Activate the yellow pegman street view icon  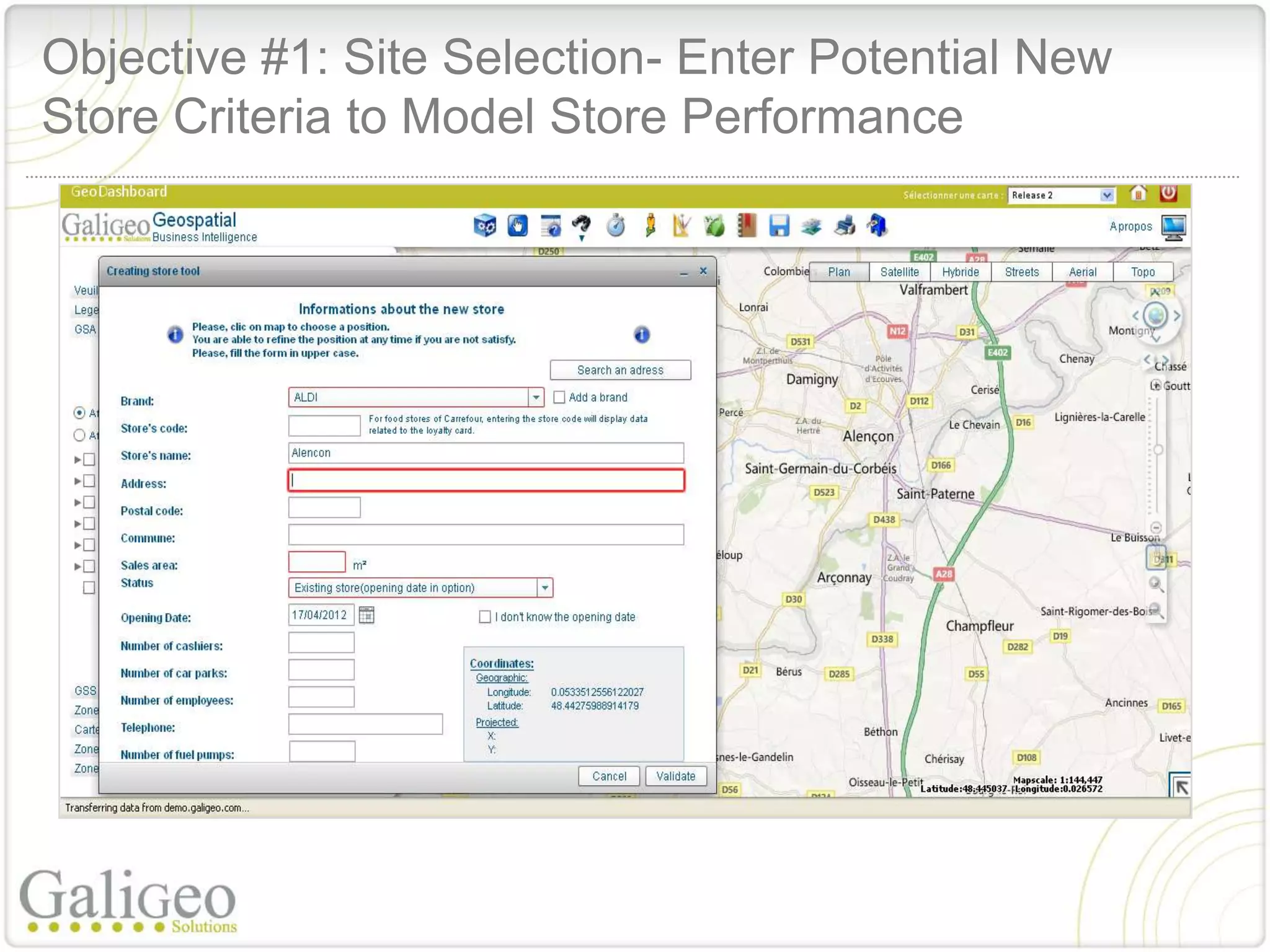tap(650, 226)
